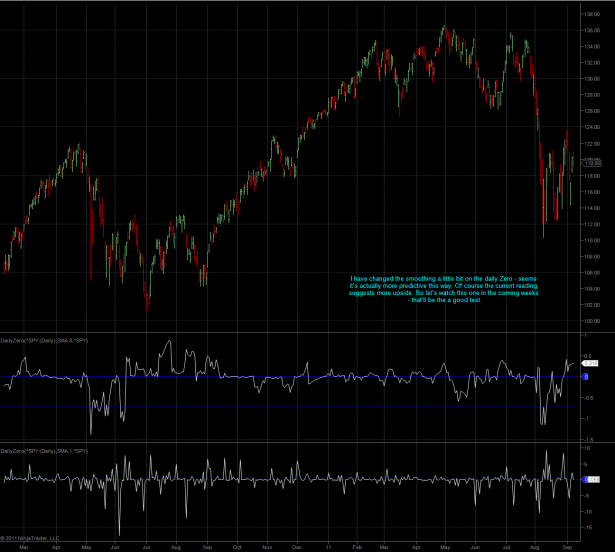The image size is (615, 552).
Task: Select the Nov label on time axis
Action: (267, 547)
